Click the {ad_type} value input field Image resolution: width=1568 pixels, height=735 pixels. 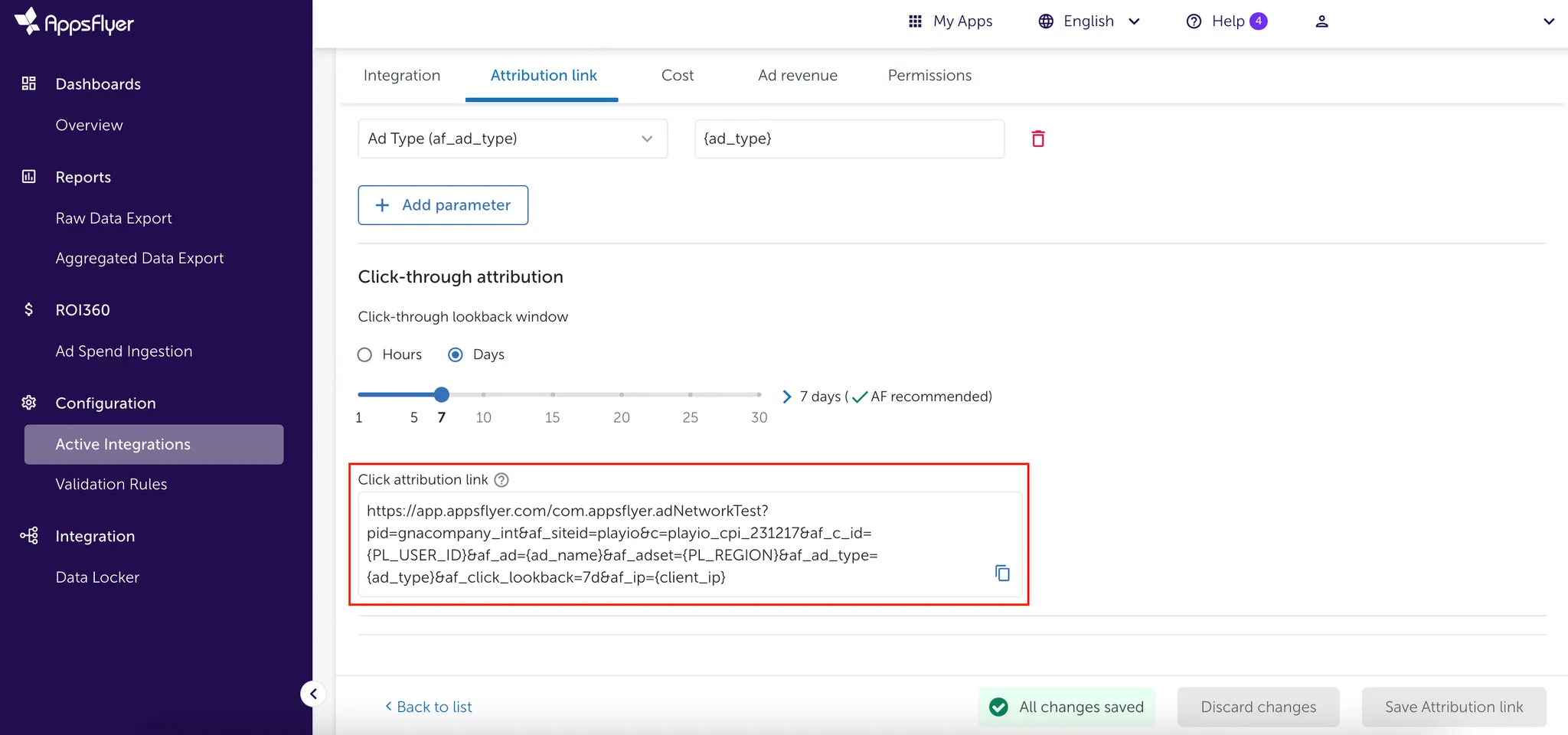click(850, 139)
